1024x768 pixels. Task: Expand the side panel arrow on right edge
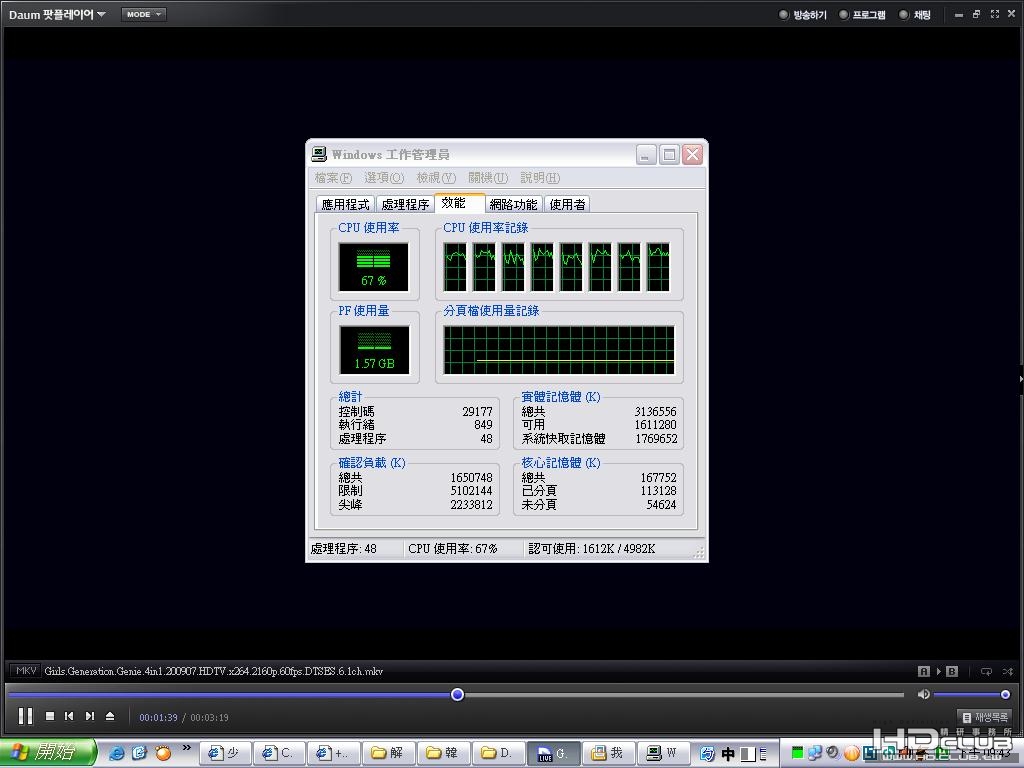coord(1021,377)
